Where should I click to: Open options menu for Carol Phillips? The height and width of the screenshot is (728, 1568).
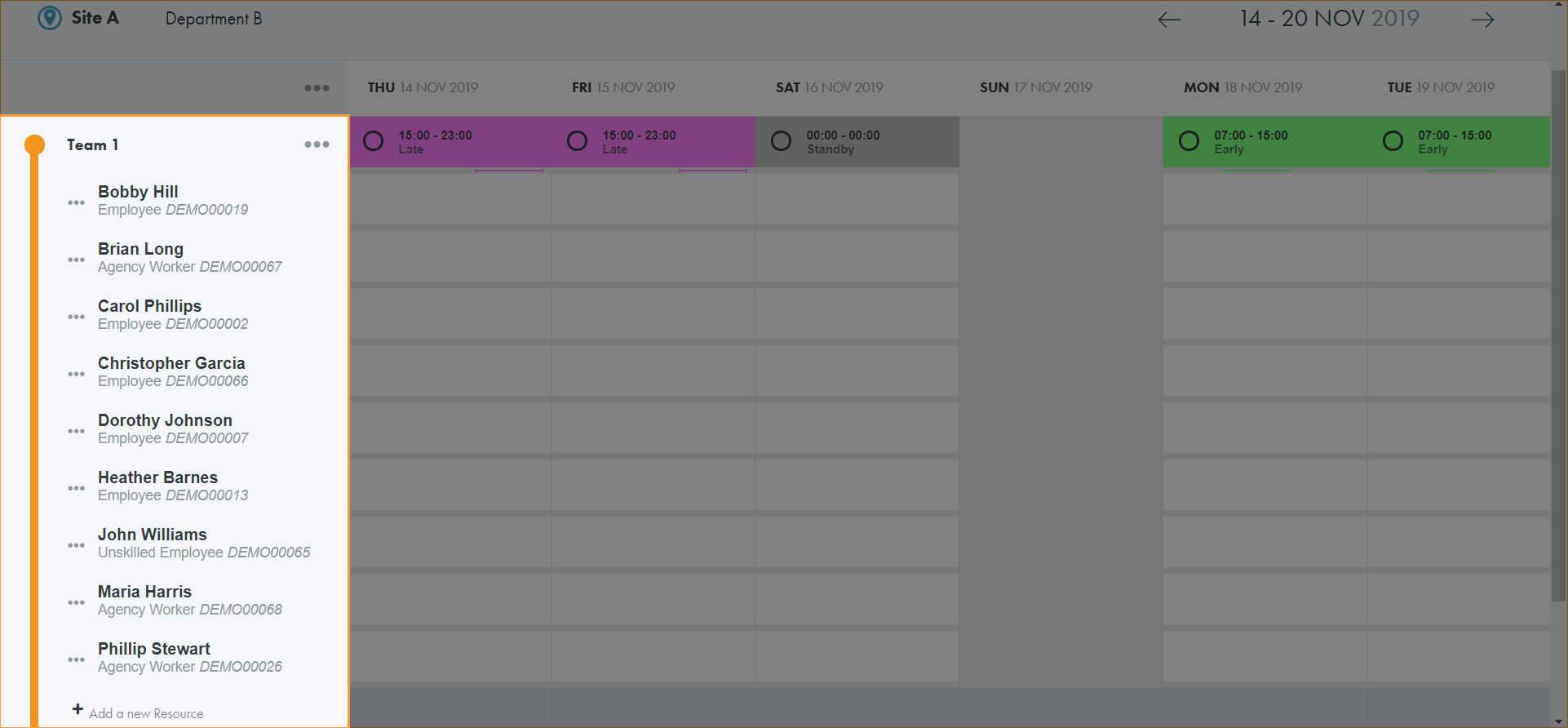76,317
